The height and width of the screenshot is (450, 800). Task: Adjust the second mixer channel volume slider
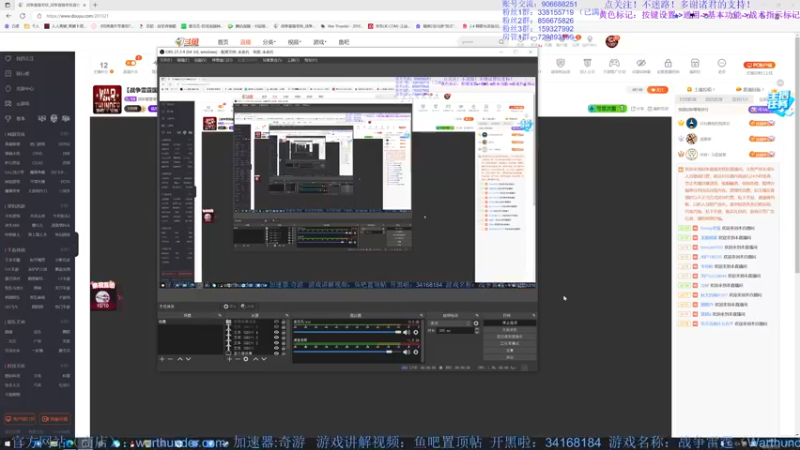click(x=347, y=352)
